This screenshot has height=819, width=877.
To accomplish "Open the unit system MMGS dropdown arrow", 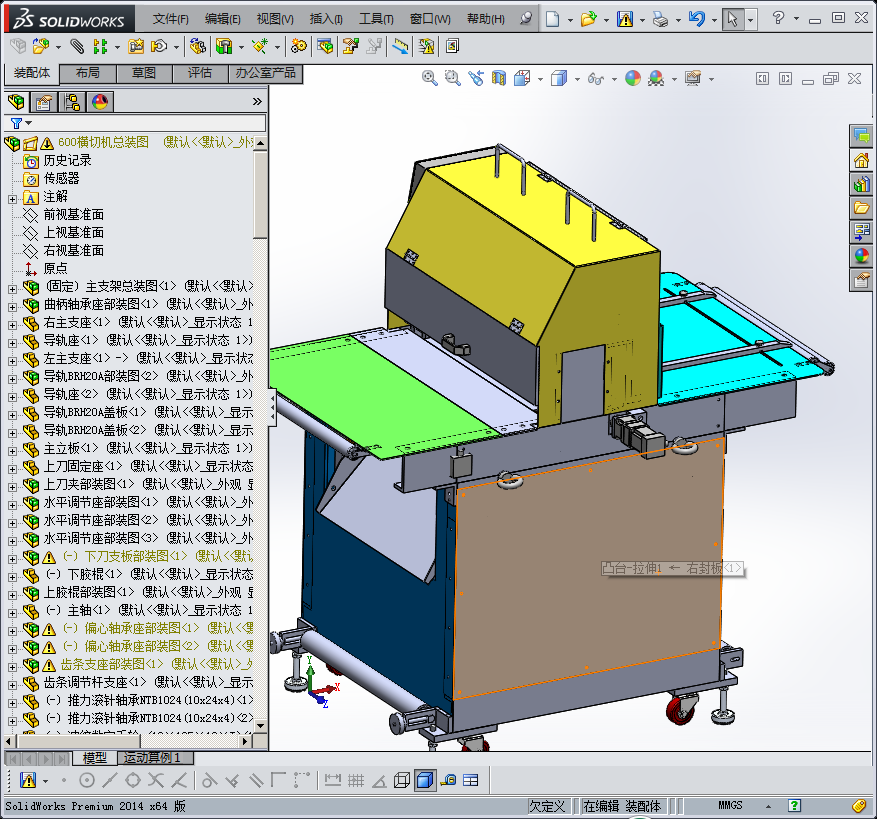I will 768,806.
